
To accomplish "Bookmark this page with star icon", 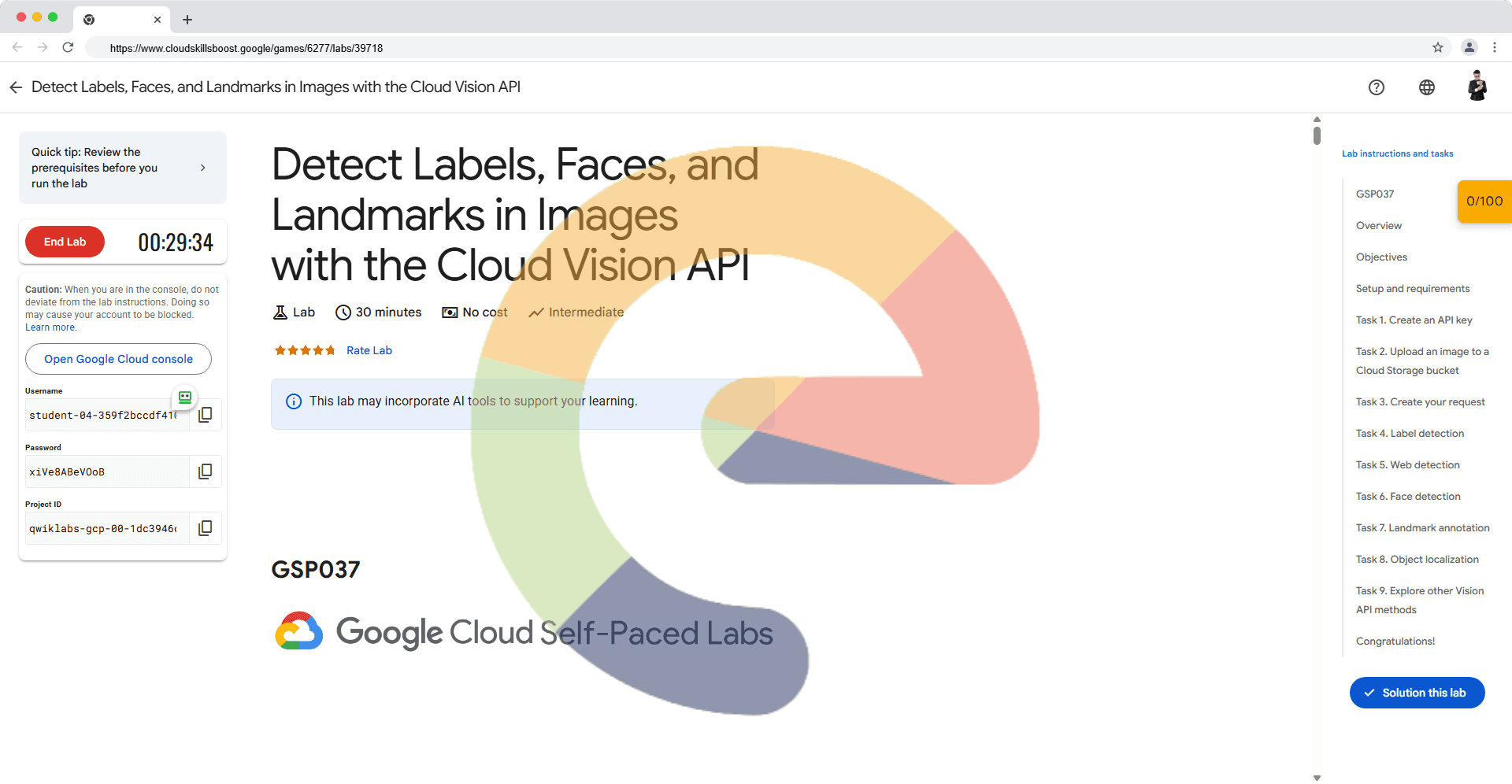I will point(1438,47).
